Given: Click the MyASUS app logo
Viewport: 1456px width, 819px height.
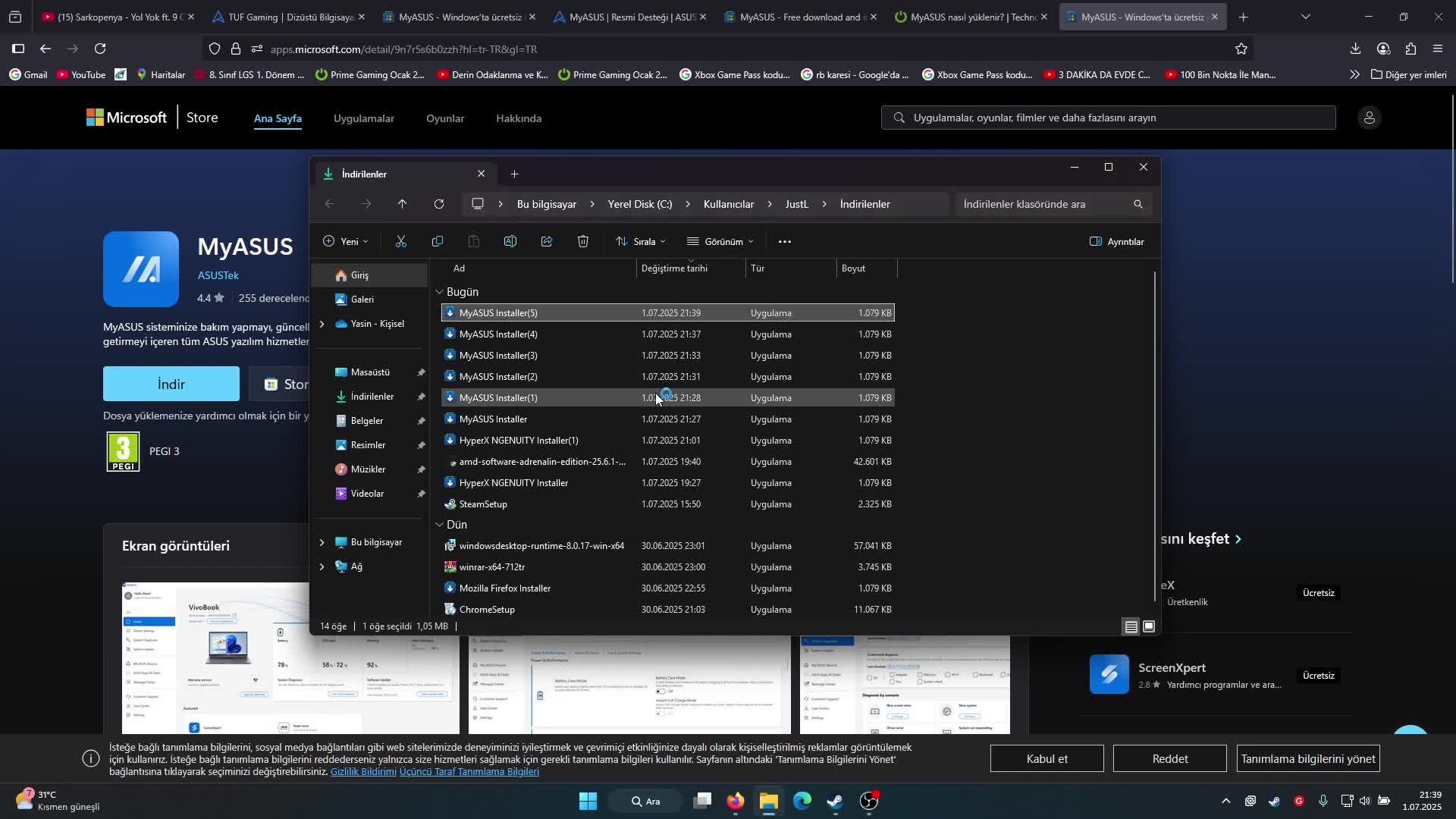Looking at the screenshot, I should [141, 269].
